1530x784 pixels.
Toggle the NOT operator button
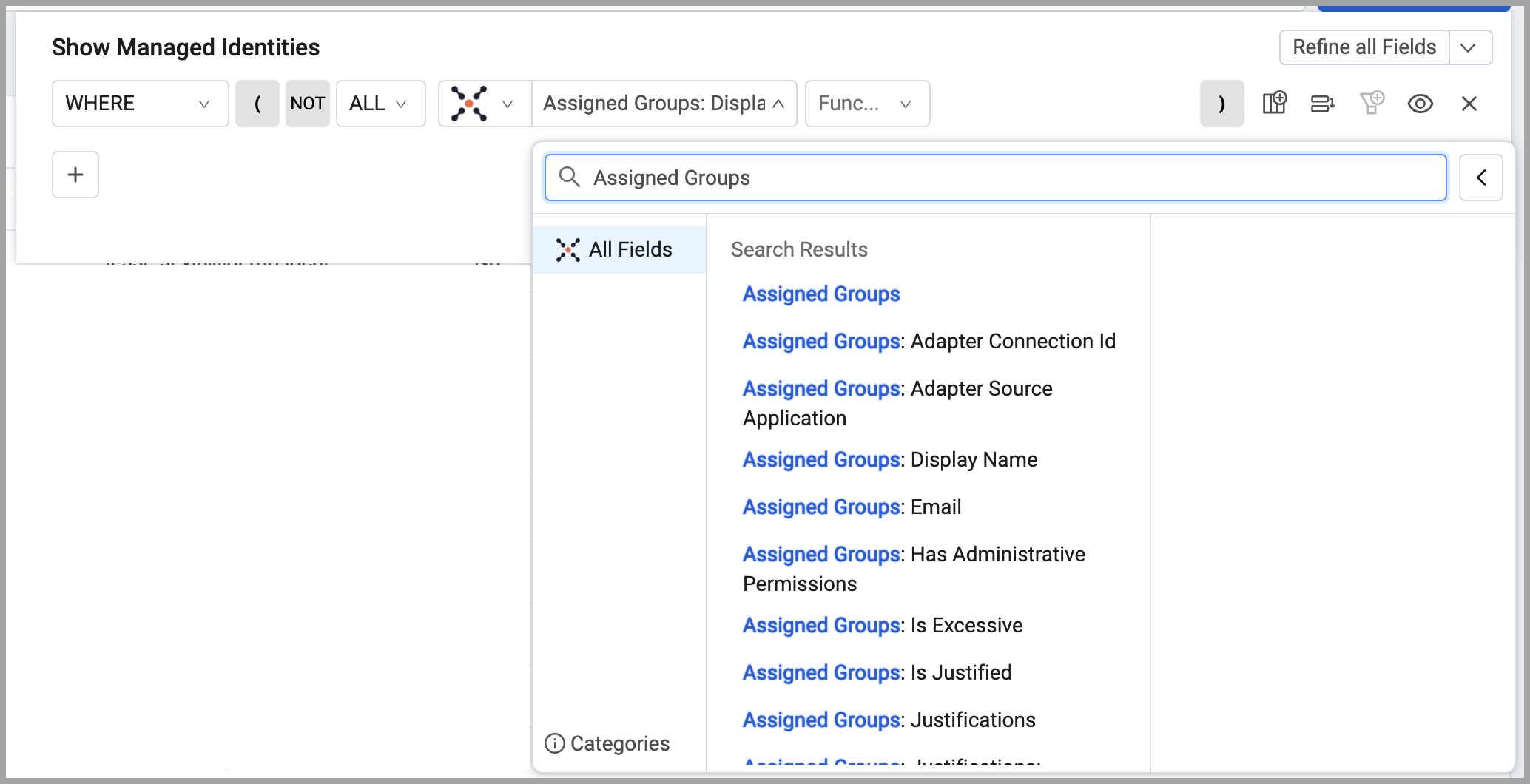pos(308,104)
